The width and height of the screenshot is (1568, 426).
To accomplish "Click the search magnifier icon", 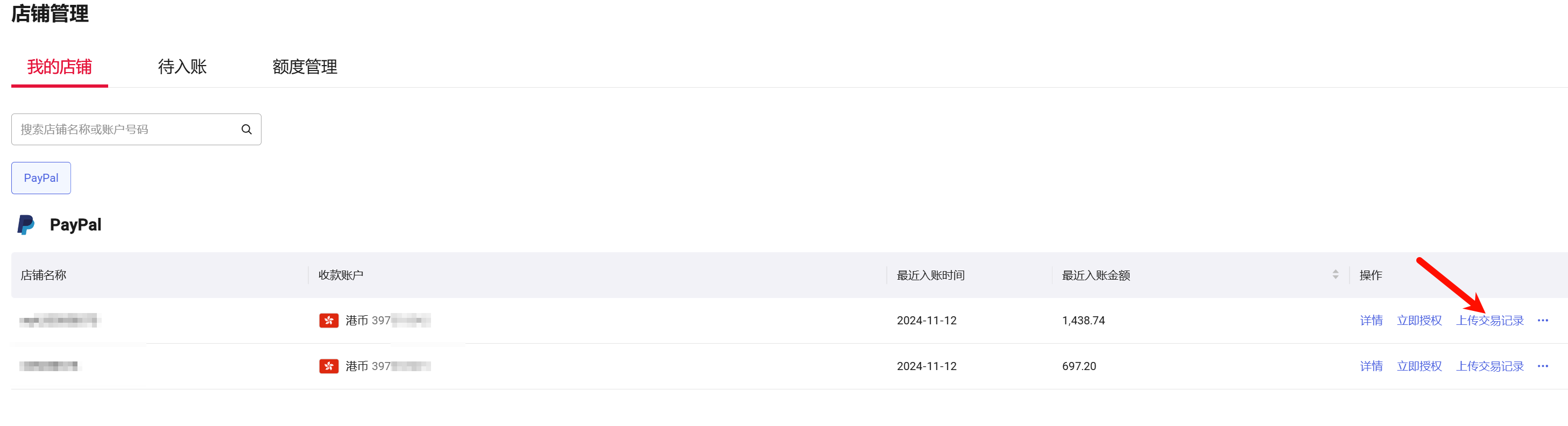I will (246, 130).
